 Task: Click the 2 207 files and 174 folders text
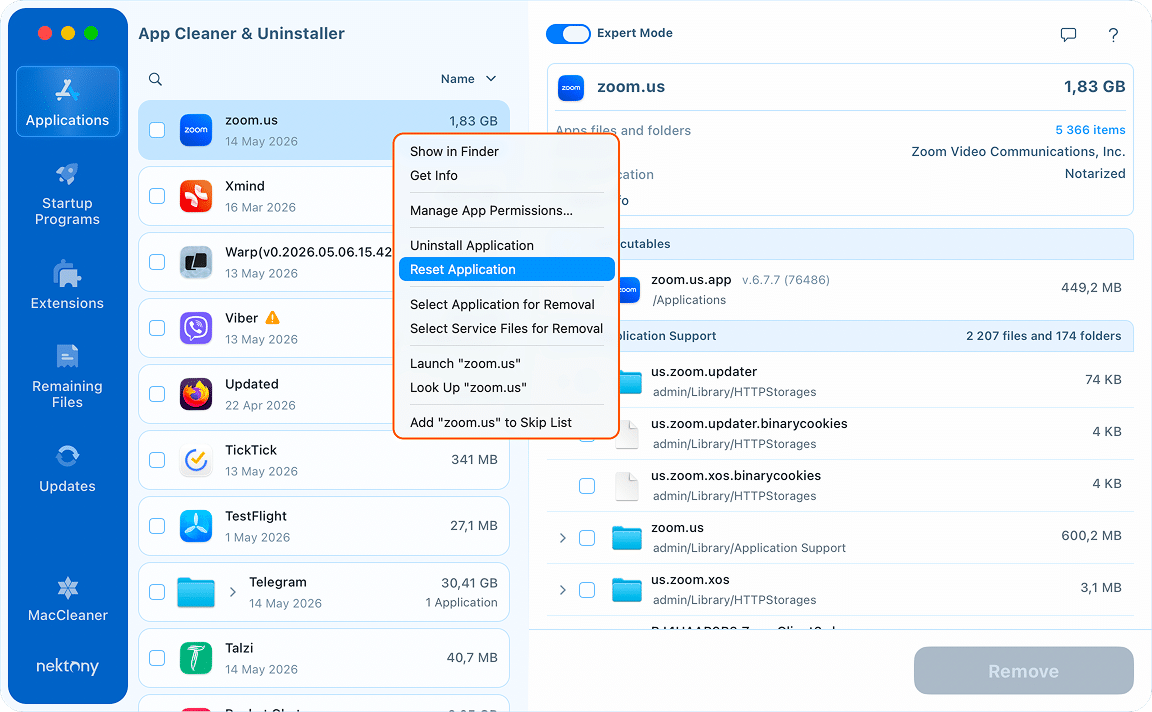click(1043, 336)
